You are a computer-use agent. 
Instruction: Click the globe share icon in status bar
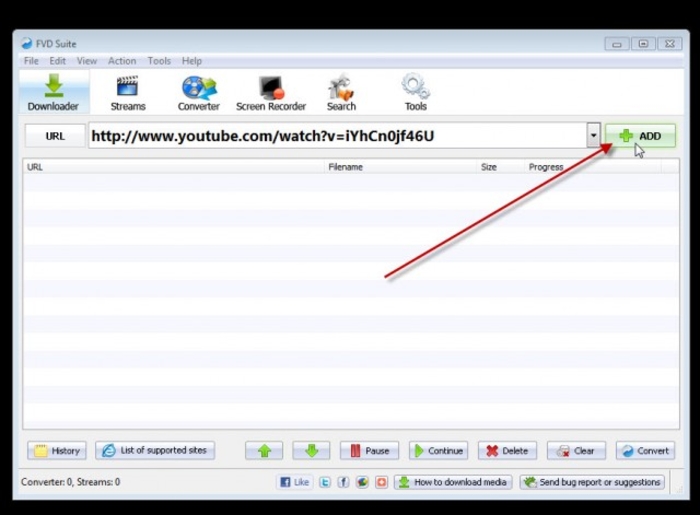[362, 482]
